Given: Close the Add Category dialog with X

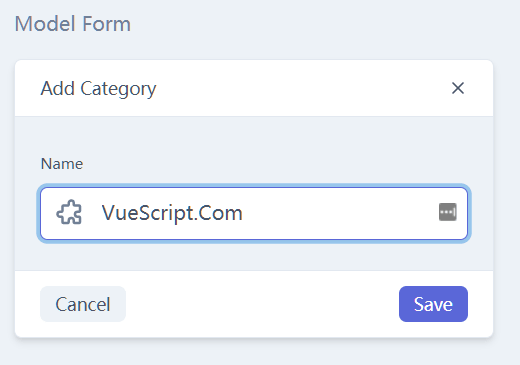Looking at the screenshot, I should [458, 88].
